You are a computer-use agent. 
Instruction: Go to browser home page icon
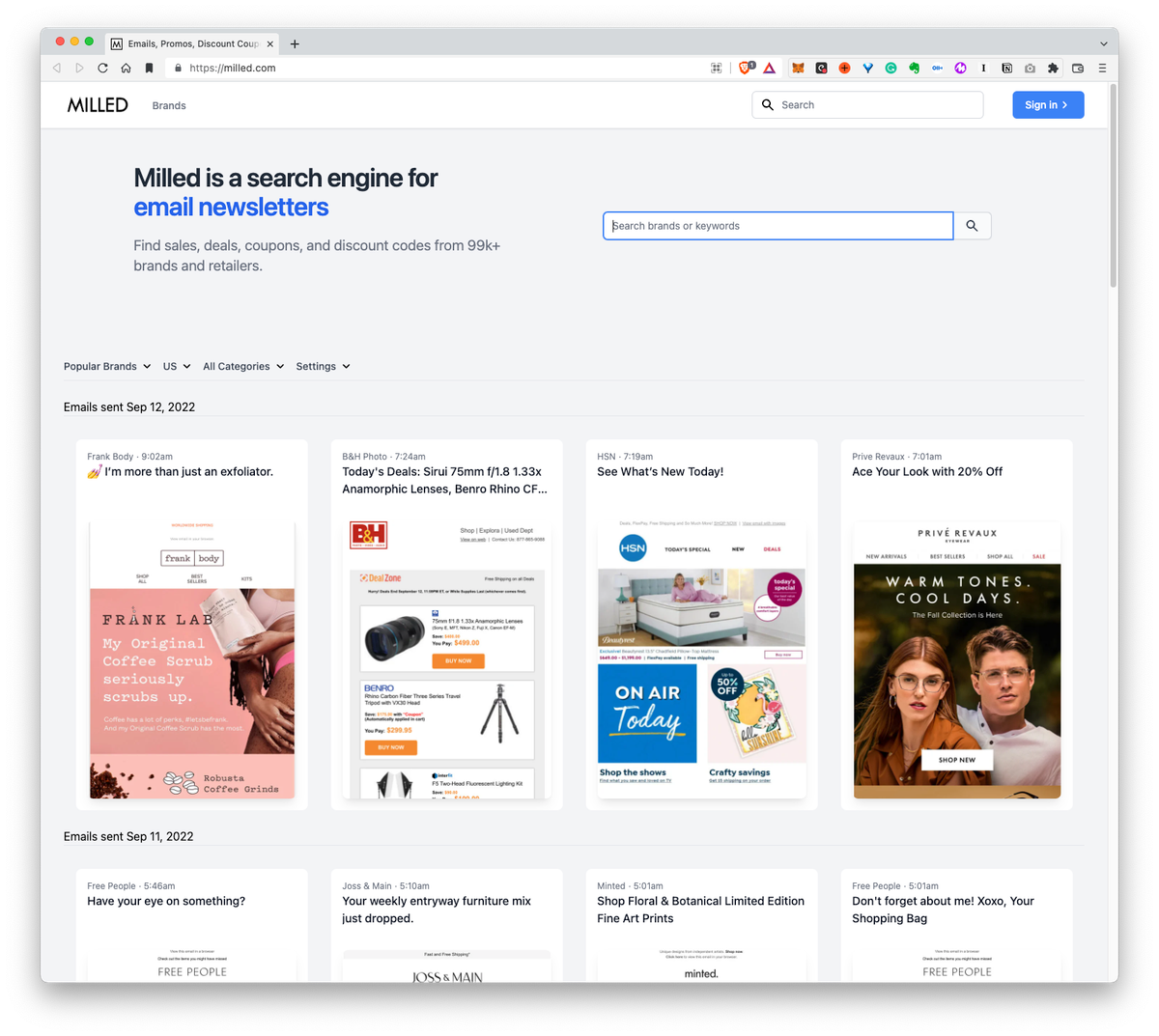click(126, 69)
